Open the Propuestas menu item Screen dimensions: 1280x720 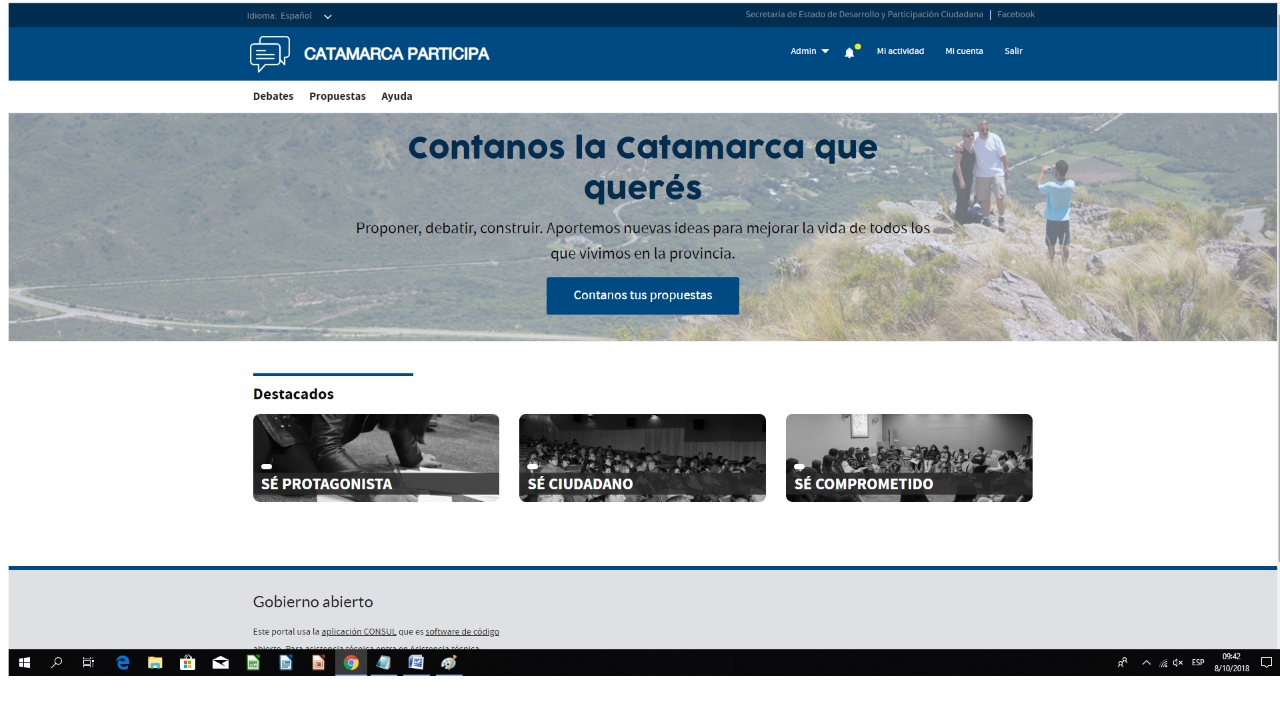coord(337,97)
